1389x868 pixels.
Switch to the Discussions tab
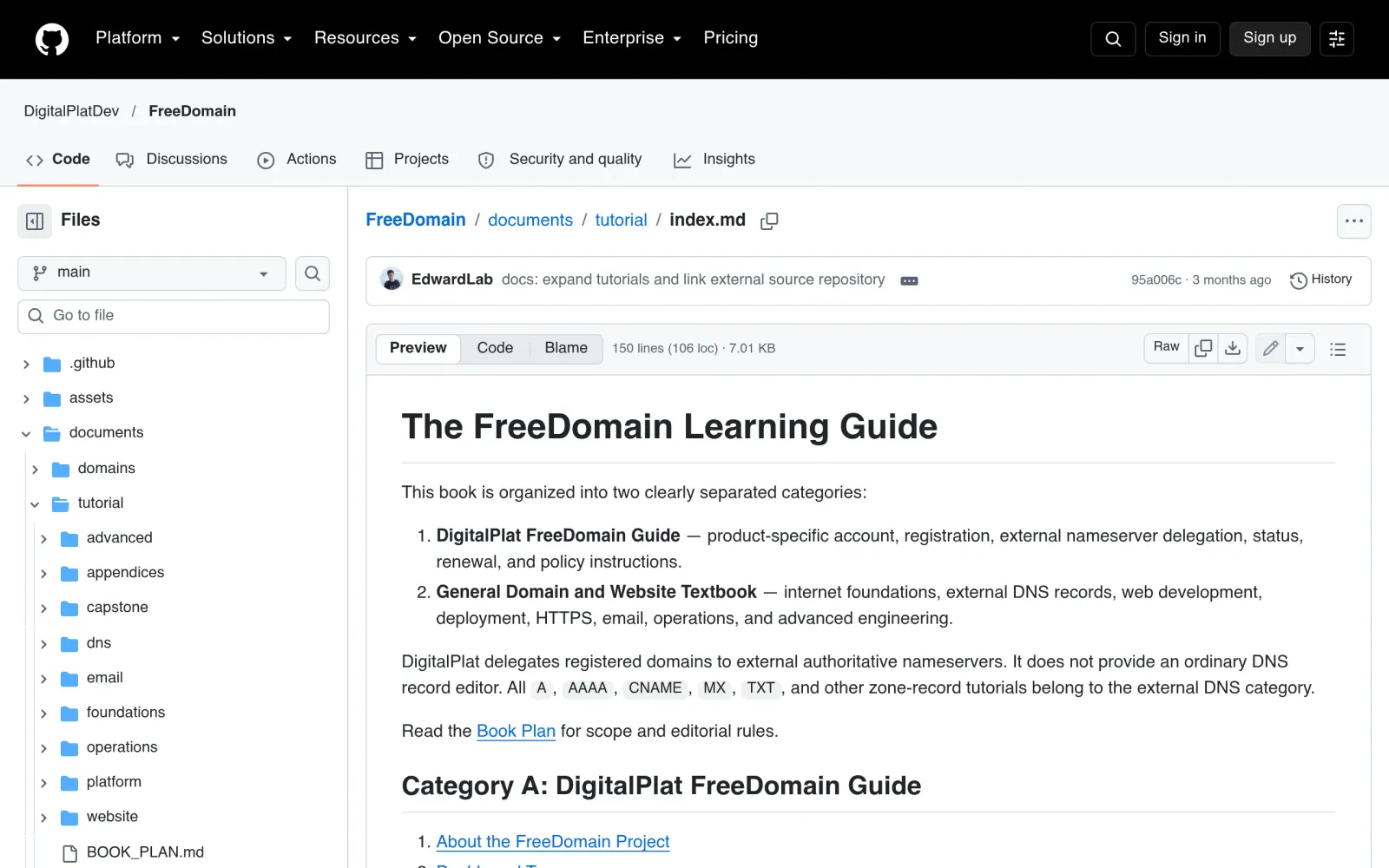click(x=172, y=160)
